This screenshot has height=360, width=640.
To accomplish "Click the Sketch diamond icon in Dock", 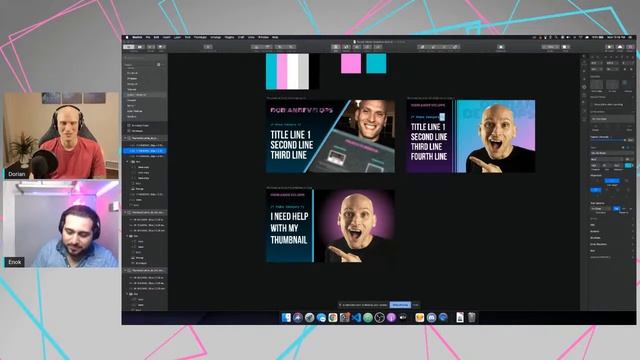I will pyautogui.click(x=420, y=318).
